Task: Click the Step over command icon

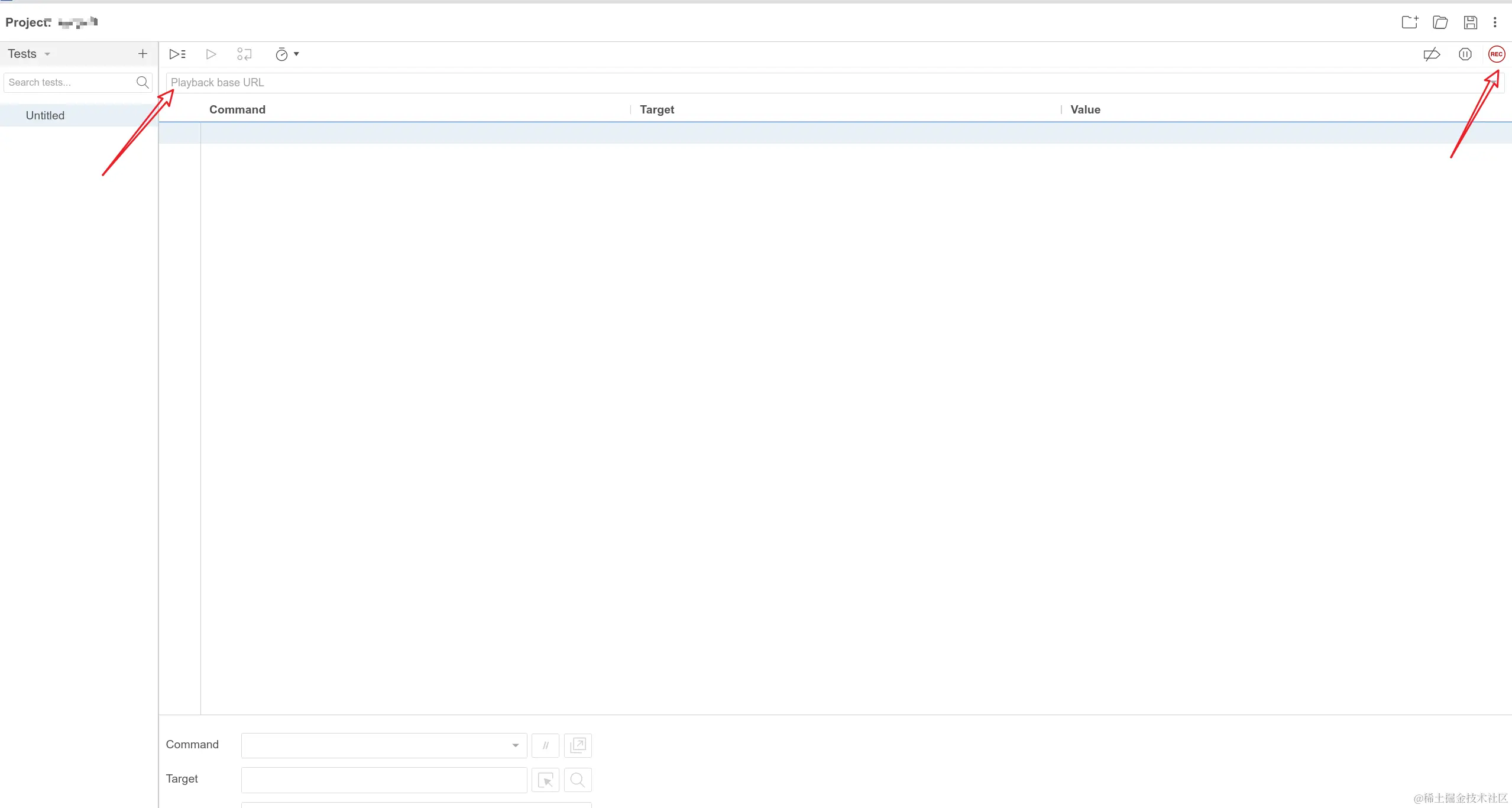Action: (244, 54)
